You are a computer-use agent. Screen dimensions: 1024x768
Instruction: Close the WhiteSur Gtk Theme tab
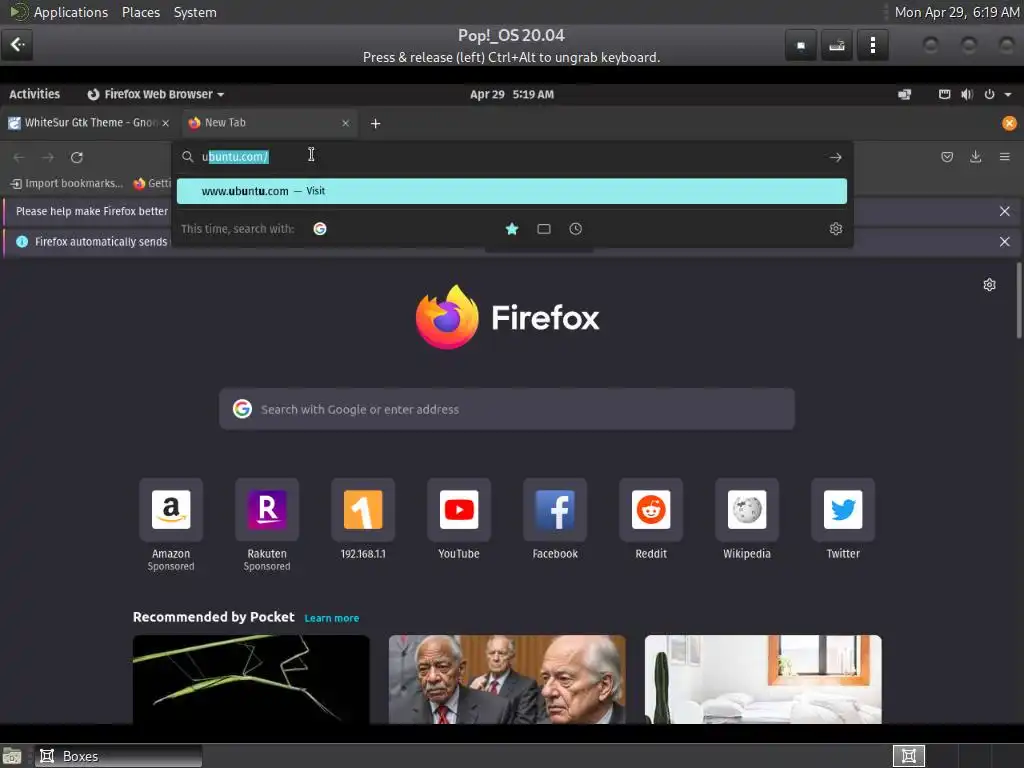point(165,123)
